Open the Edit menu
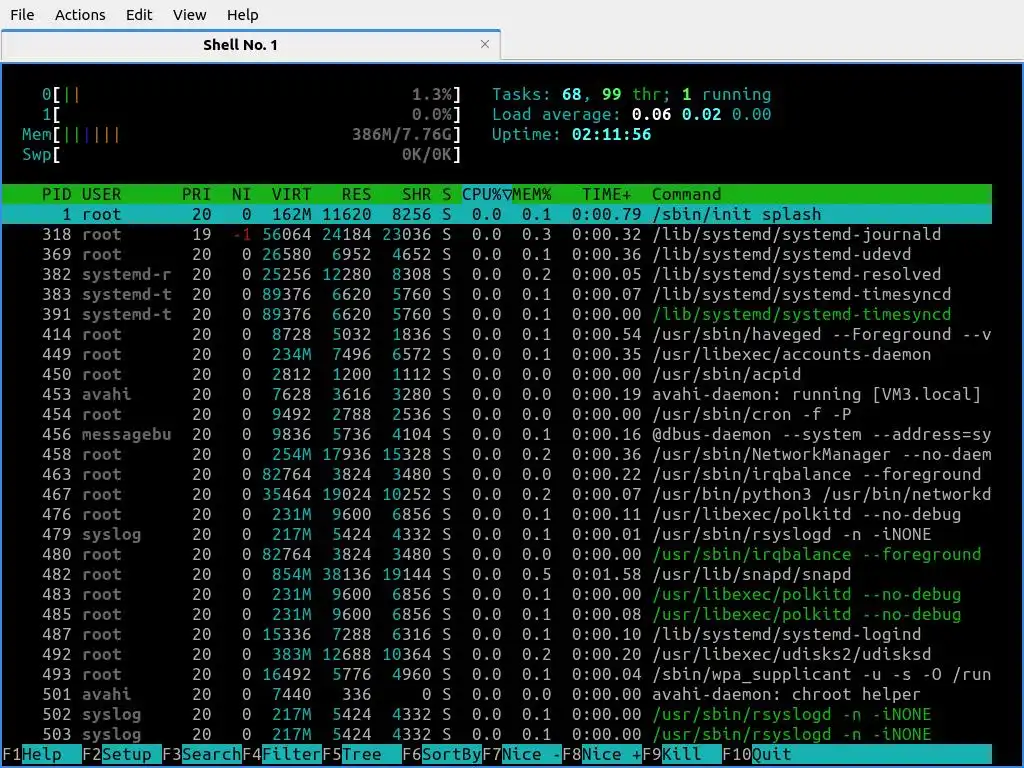 point(138,14)
